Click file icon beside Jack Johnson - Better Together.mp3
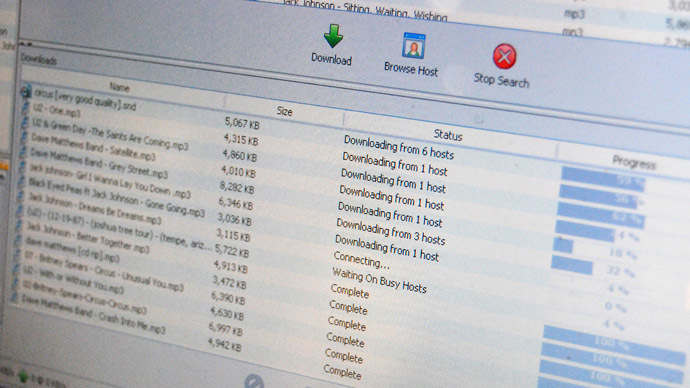690x388 pixels. 18,226
